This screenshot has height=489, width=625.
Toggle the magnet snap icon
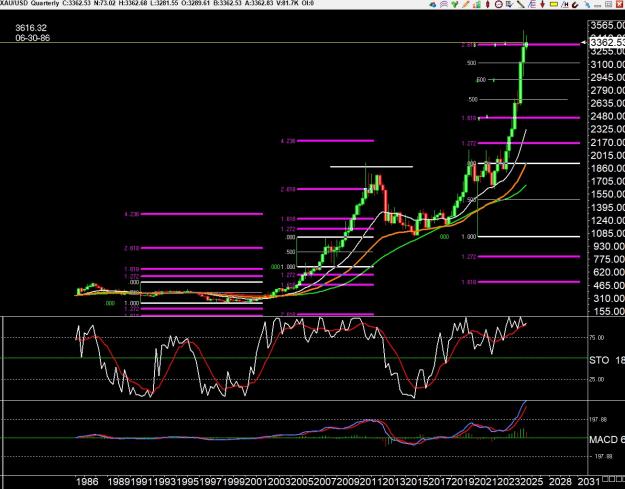click(575, 4)
